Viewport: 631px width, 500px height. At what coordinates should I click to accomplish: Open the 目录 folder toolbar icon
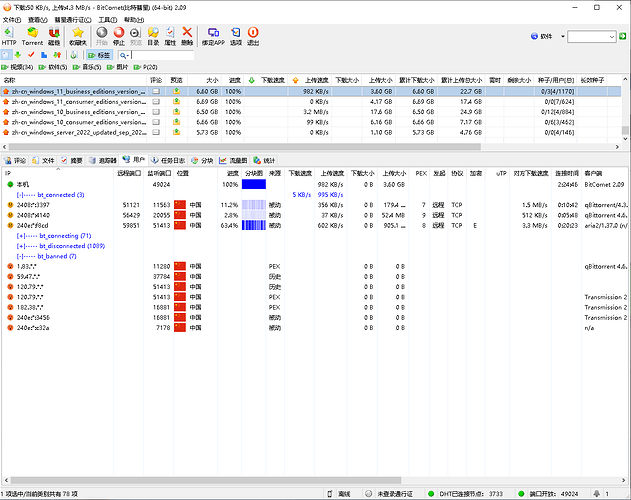(153, 35)
